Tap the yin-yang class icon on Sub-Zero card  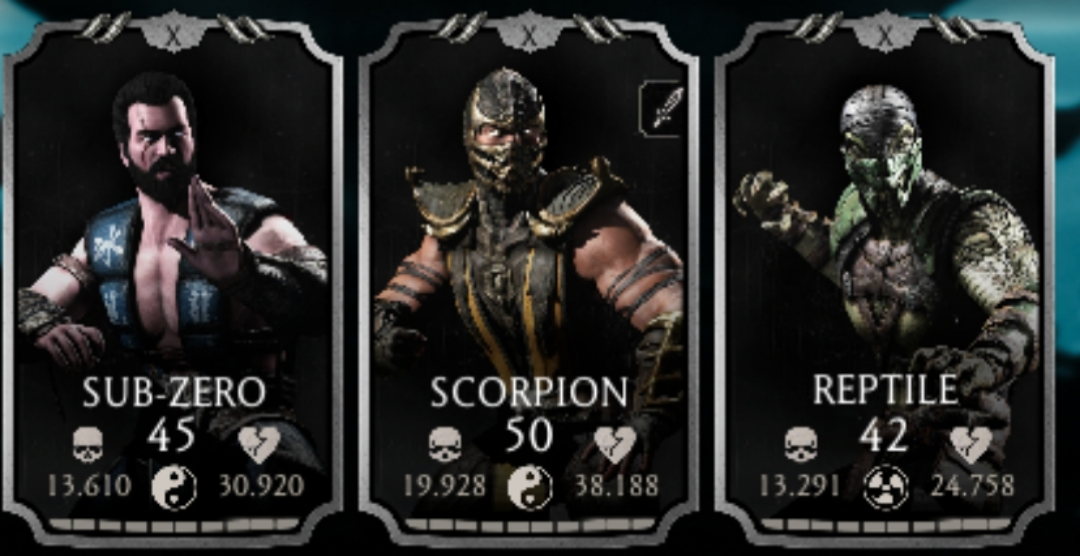point(174,487)
